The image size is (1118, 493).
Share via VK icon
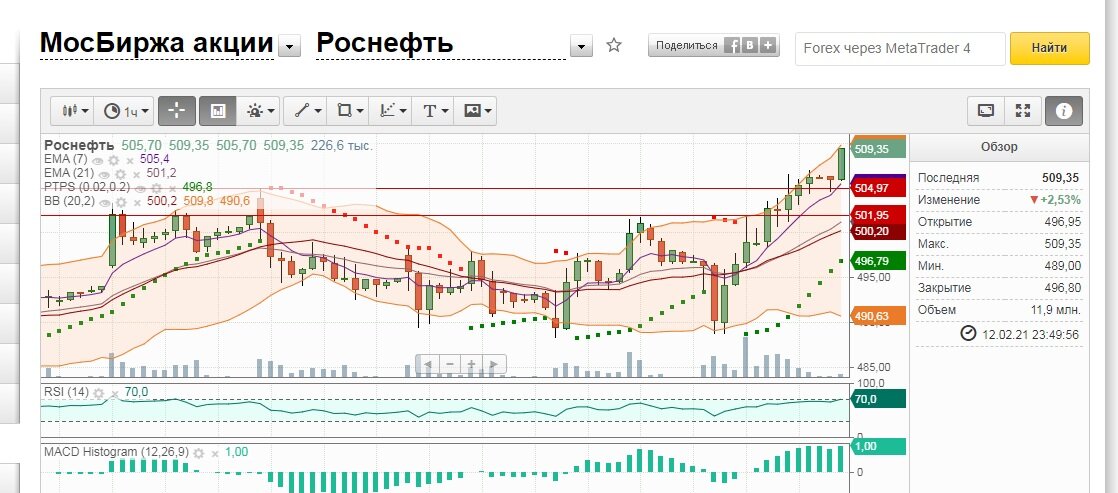[x=749, y=46]
